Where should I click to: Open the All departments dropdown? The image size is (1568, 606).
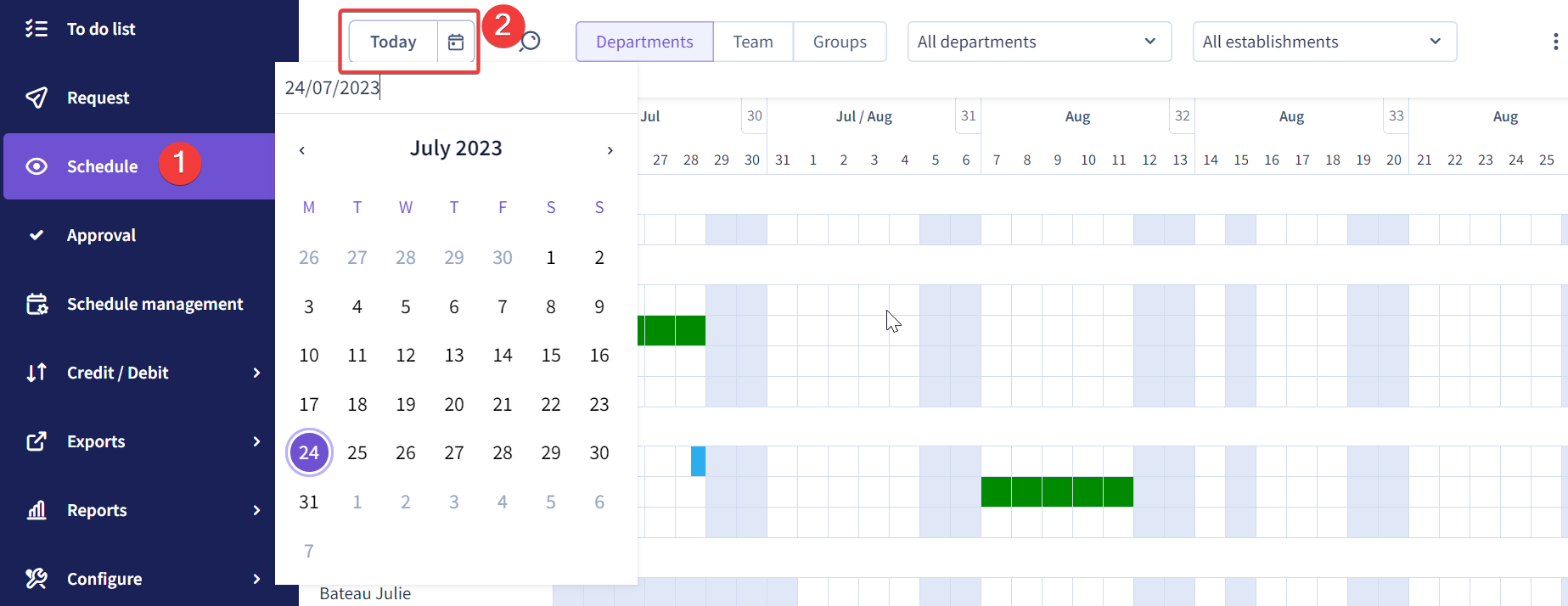(1039, 42)
